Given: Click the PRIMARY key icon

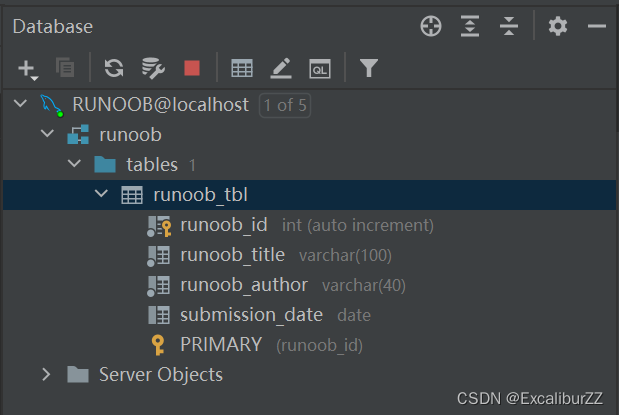Looking at the screenshot, I should pos(158,345).
